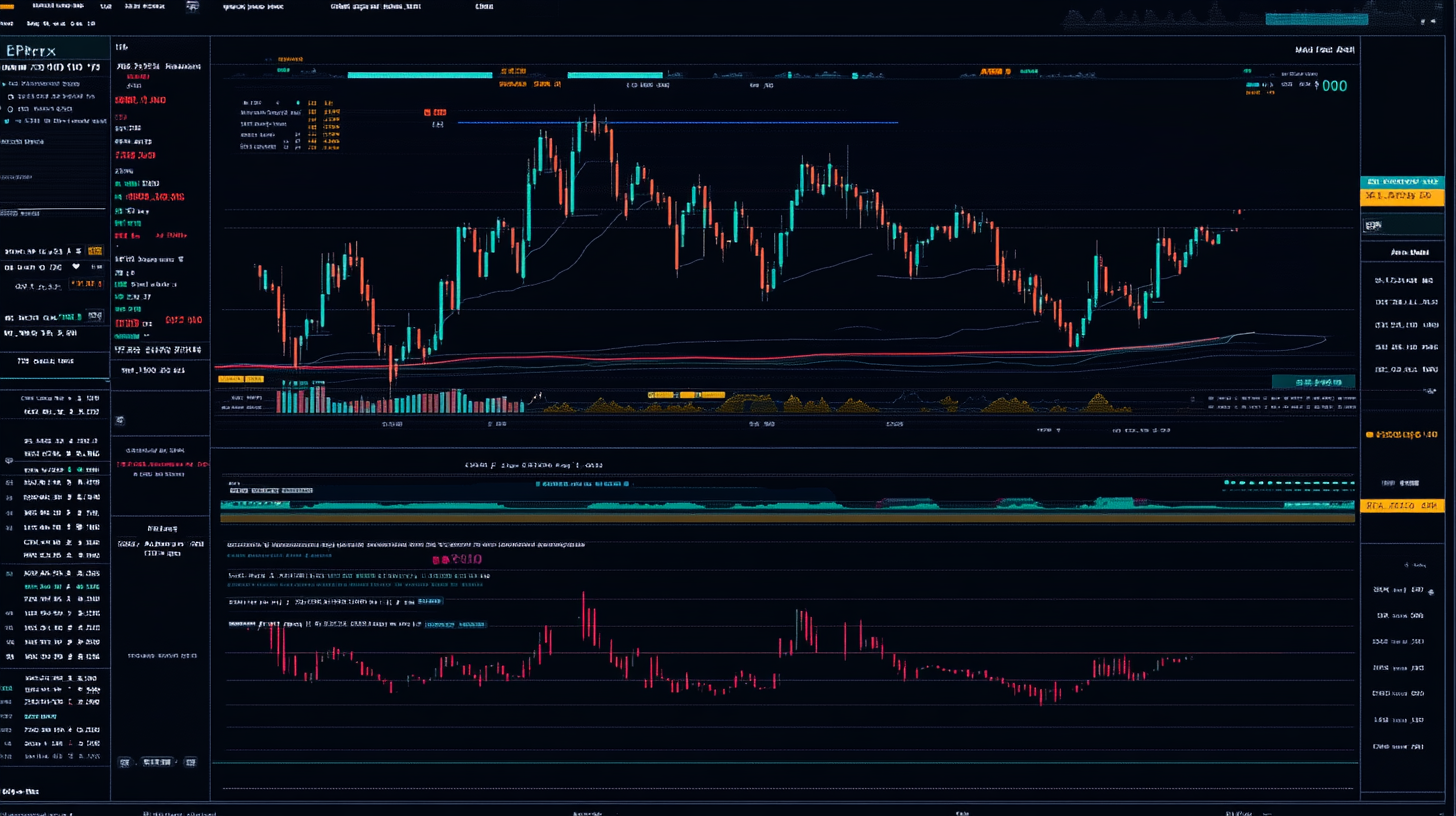Click the heart favorite icon in left watchlist
The height and width of the screenshot is (816, 1456).
[x=76, y=267]
